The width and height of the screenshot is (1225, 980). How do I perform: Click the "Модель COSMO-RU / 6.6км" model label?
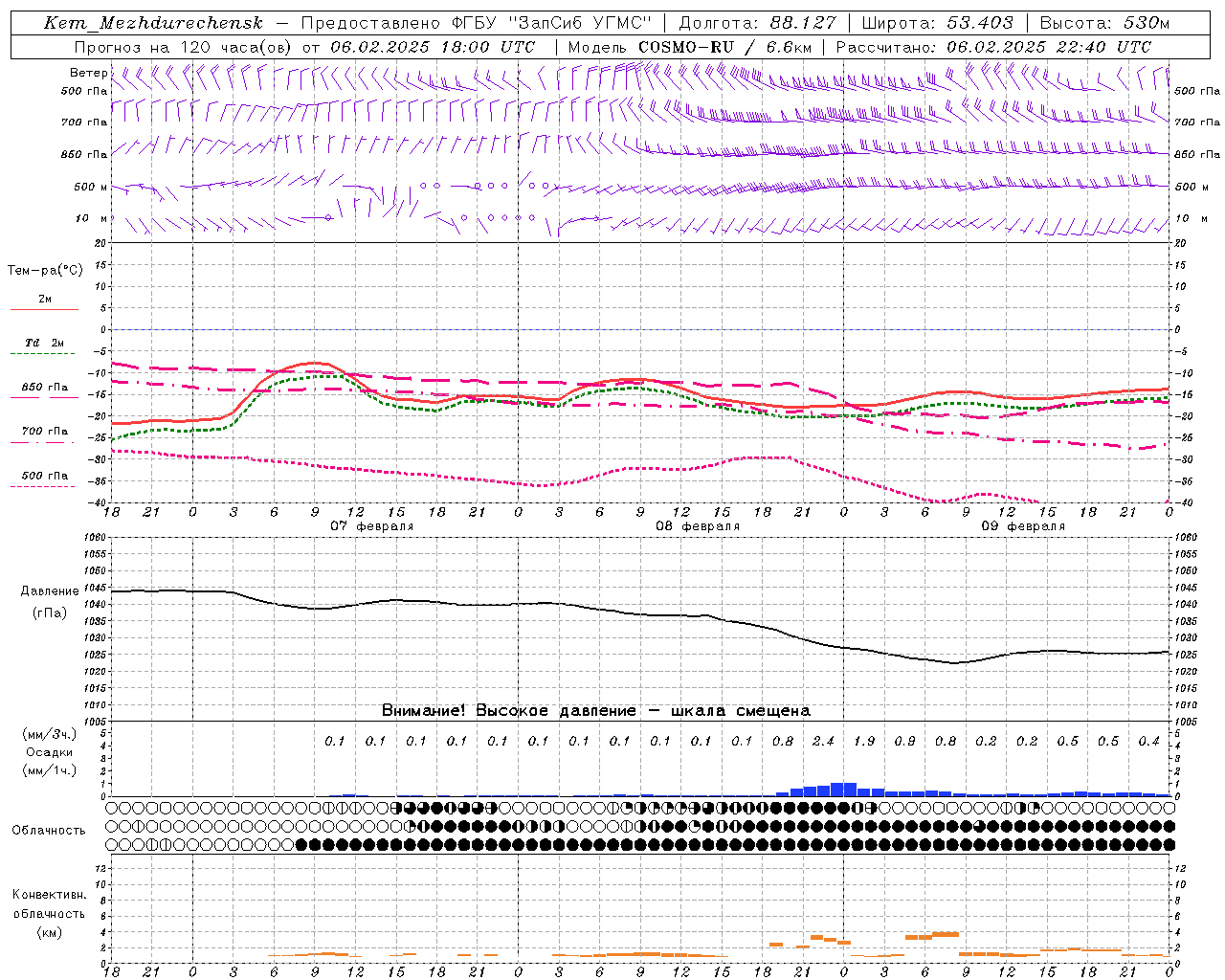pyautogui.click(x=689, y=47)
